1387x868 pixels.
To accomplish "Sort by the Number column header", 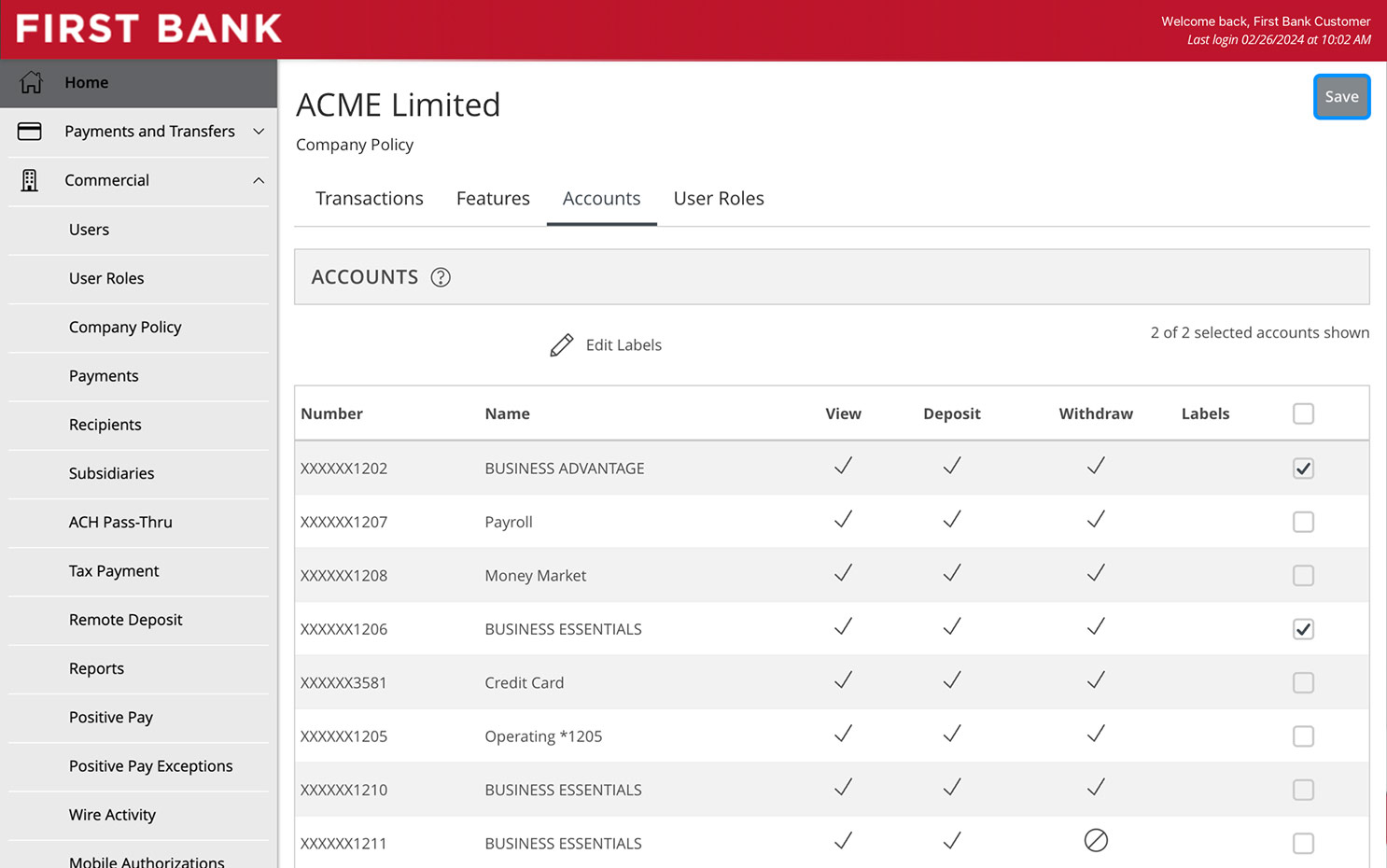I will pyautogui.click(x=331, y=413).
